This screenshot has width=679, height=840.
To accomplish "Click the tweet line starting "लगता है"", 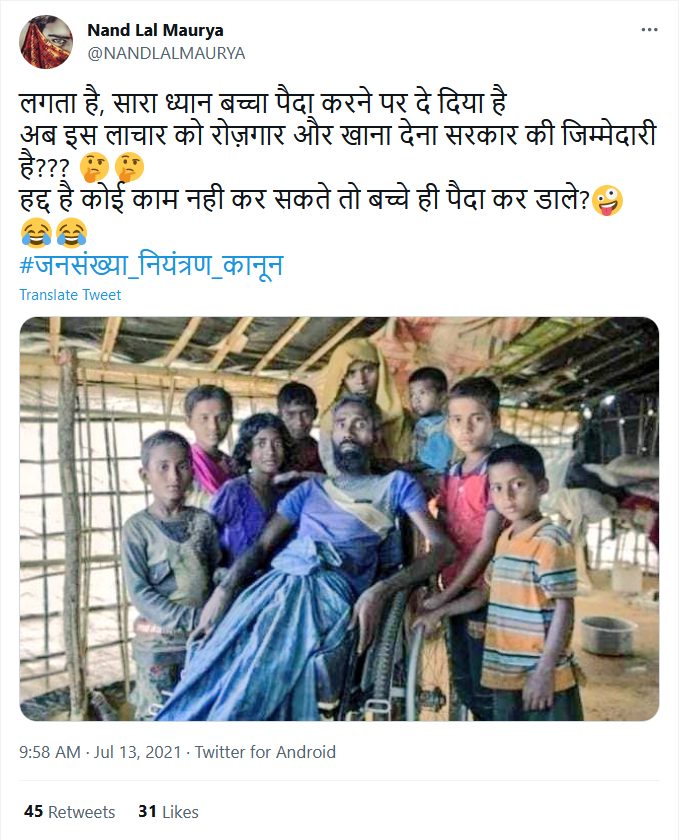I will [x=263, y=103].
